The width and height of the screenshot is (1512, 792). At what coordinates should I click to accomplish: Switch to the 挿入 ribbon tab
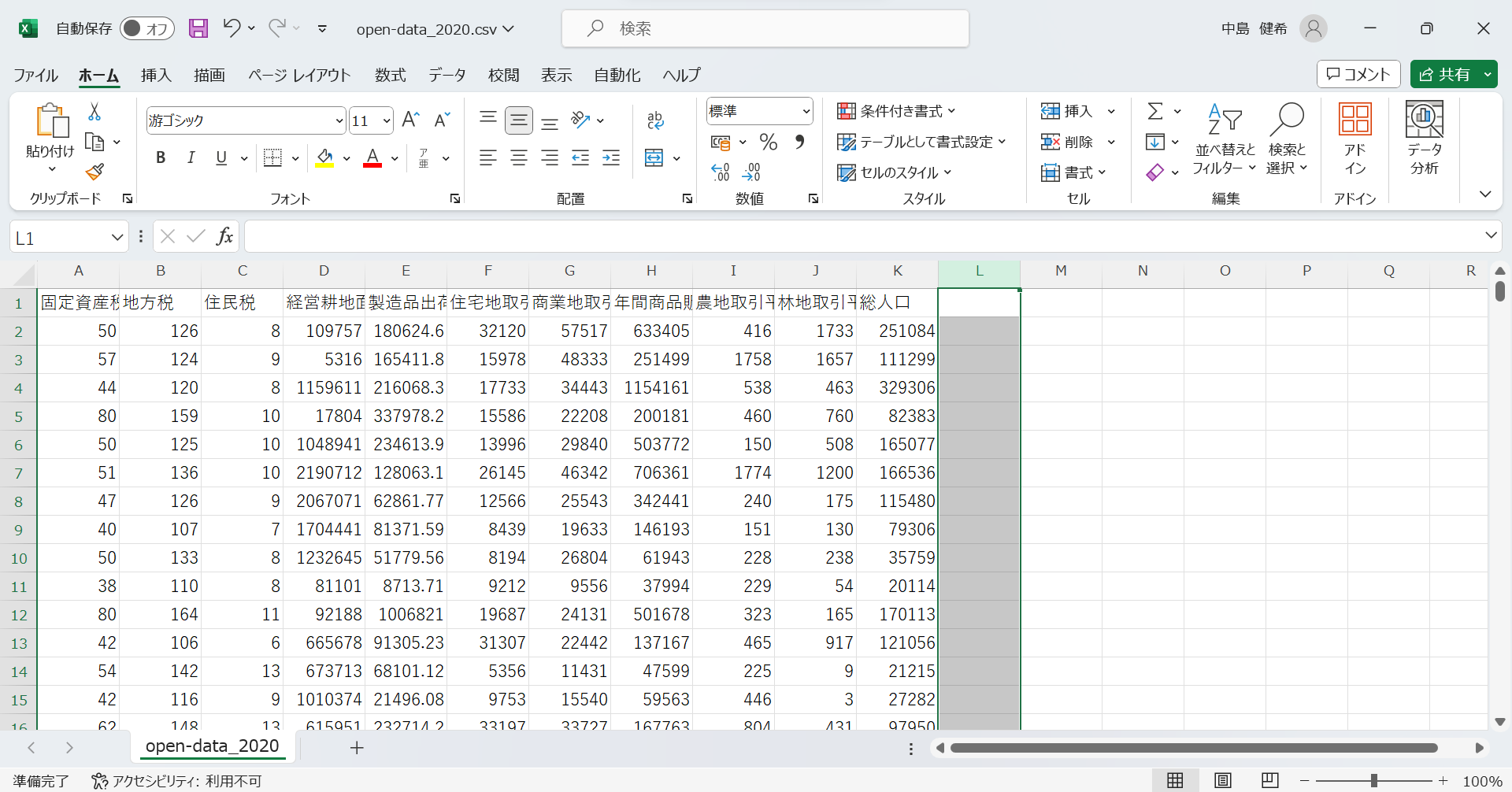pyautogui.click(x=156, y=75)
